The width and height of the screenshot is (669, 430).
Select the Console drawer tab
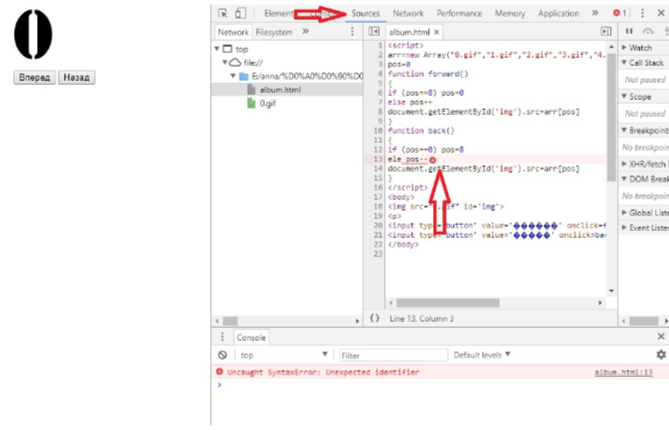coord(251,337)
